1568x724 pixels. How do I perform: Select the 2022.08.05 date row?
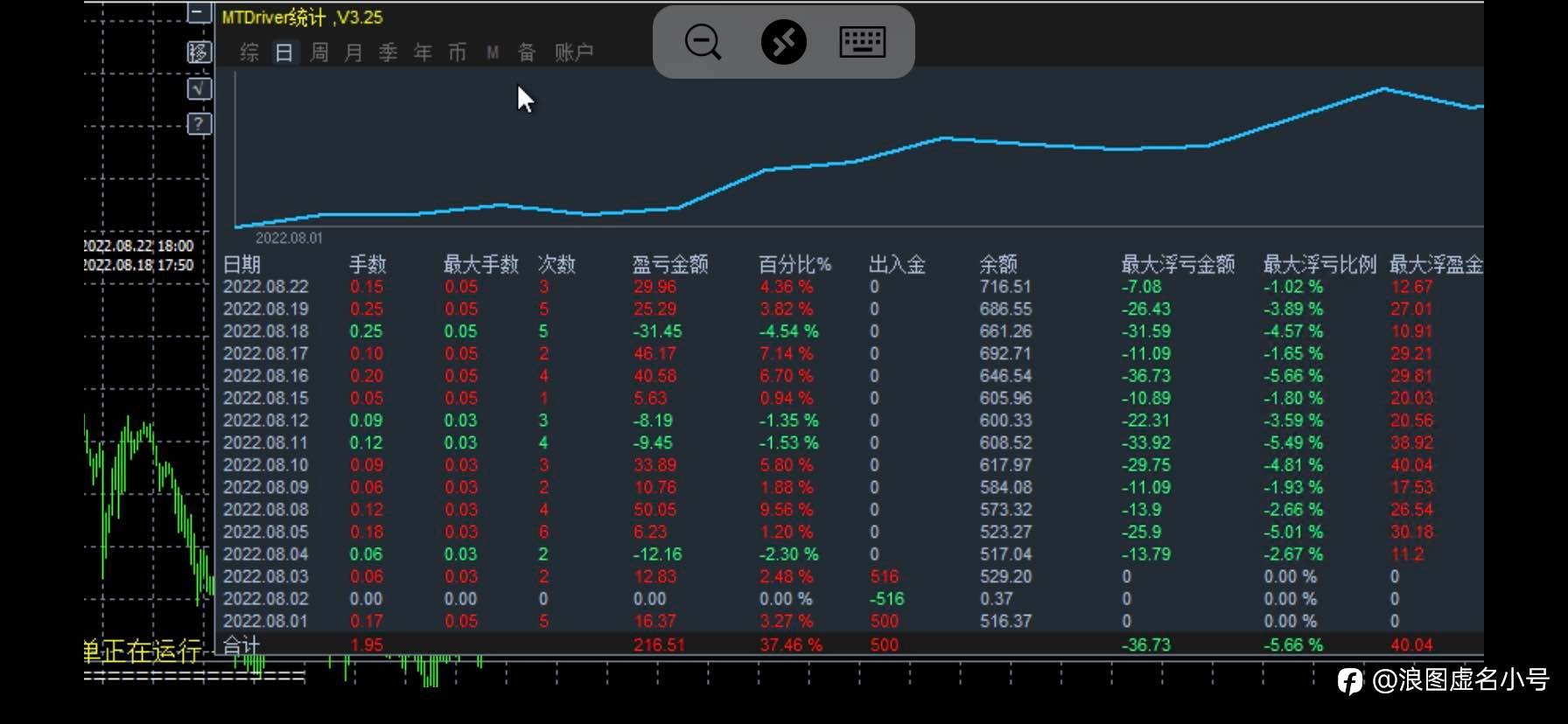(x=266, y=533)
